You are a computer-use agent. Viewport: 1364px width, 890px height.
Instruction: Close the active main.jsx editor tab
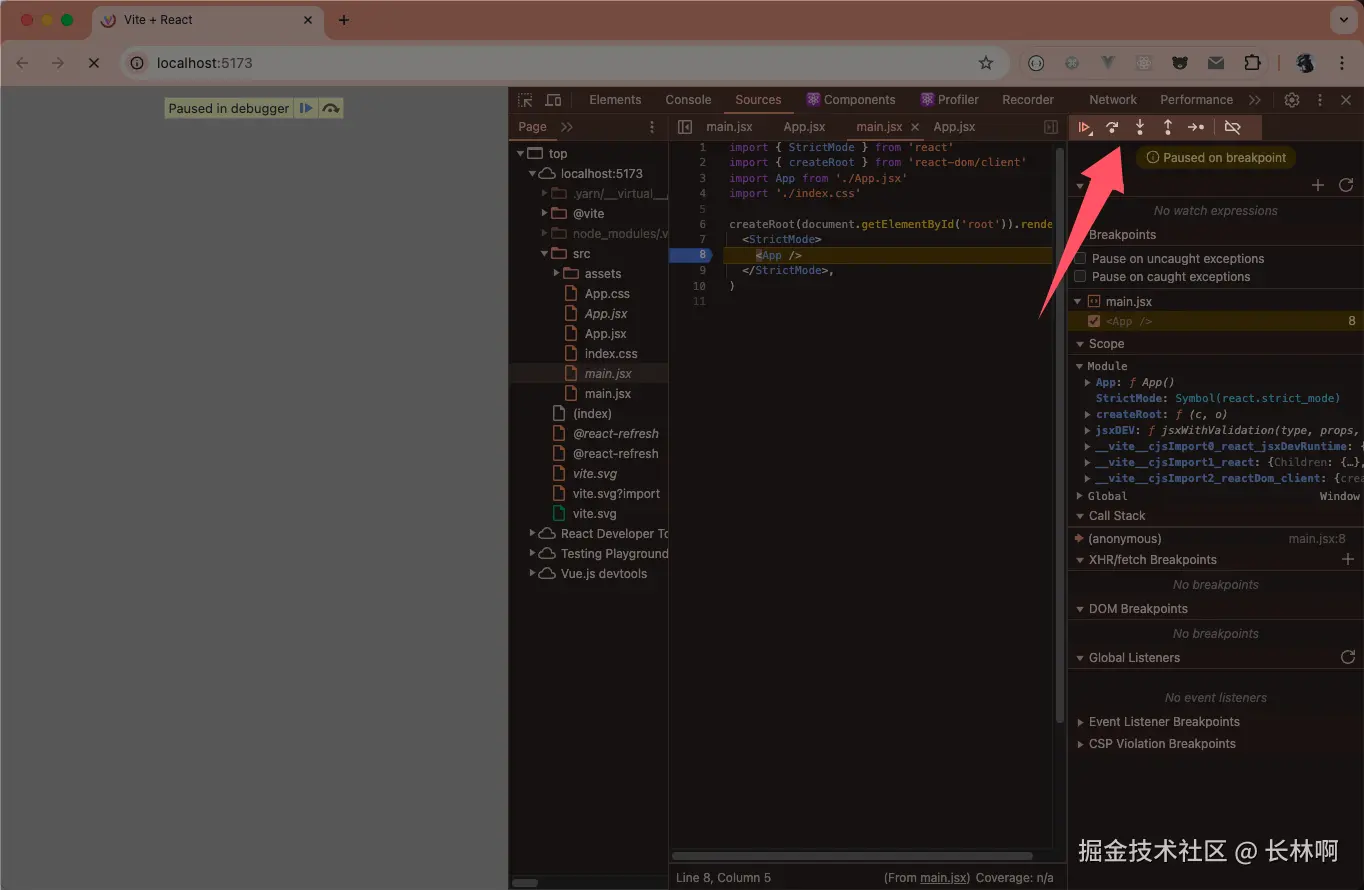(915, 127)
